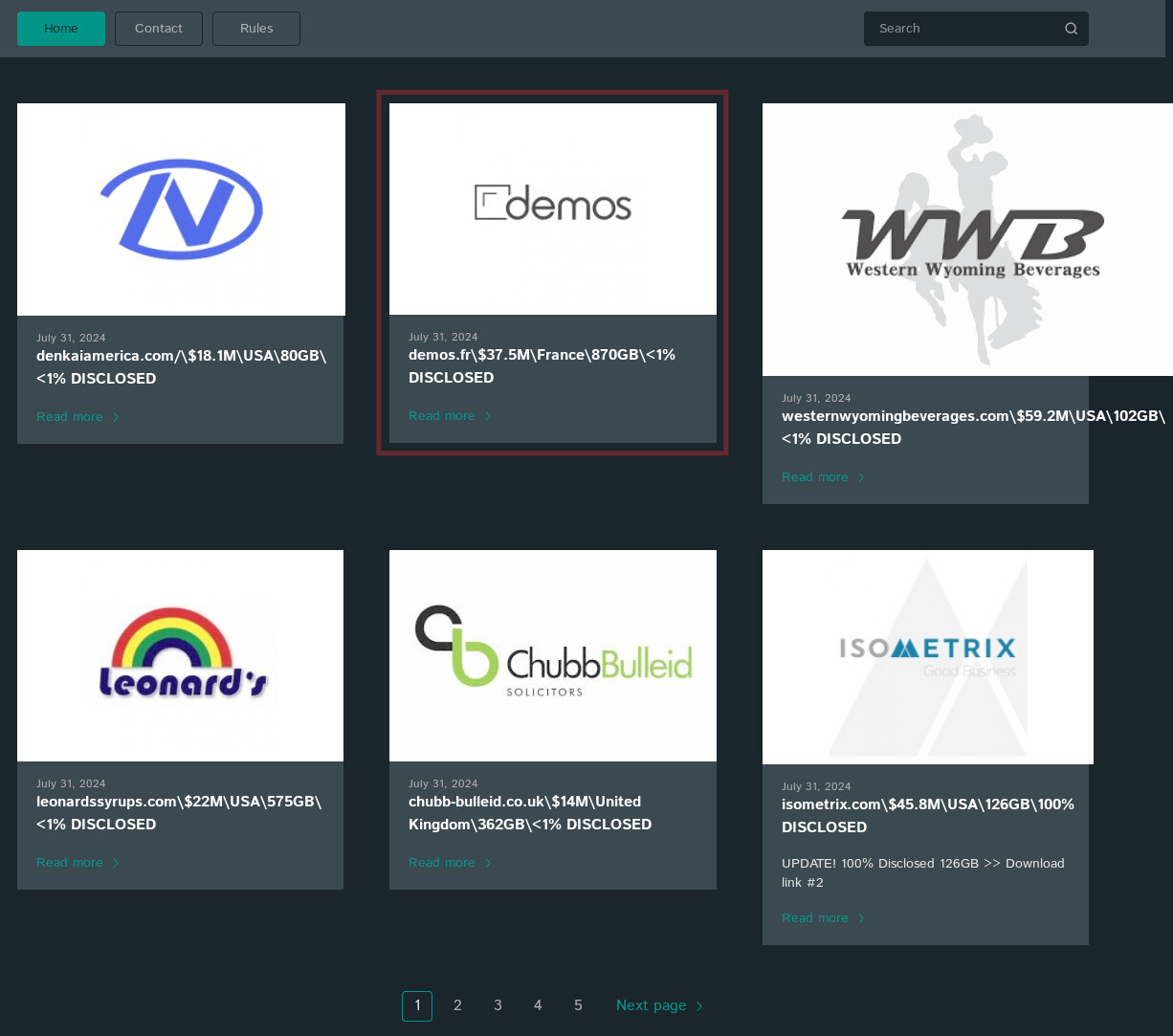Open the isometrix.com post title

click(928, 816)
